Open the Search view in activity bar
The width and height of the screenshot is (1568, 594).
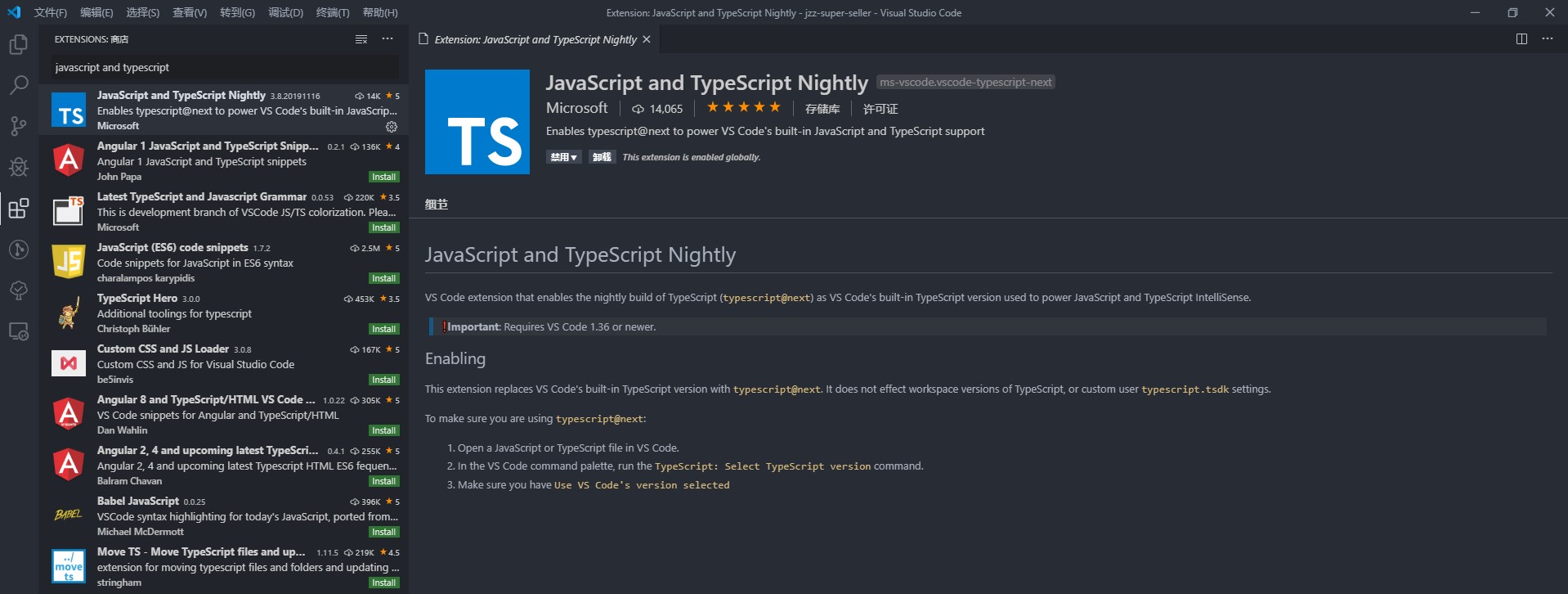click(18, 85)
